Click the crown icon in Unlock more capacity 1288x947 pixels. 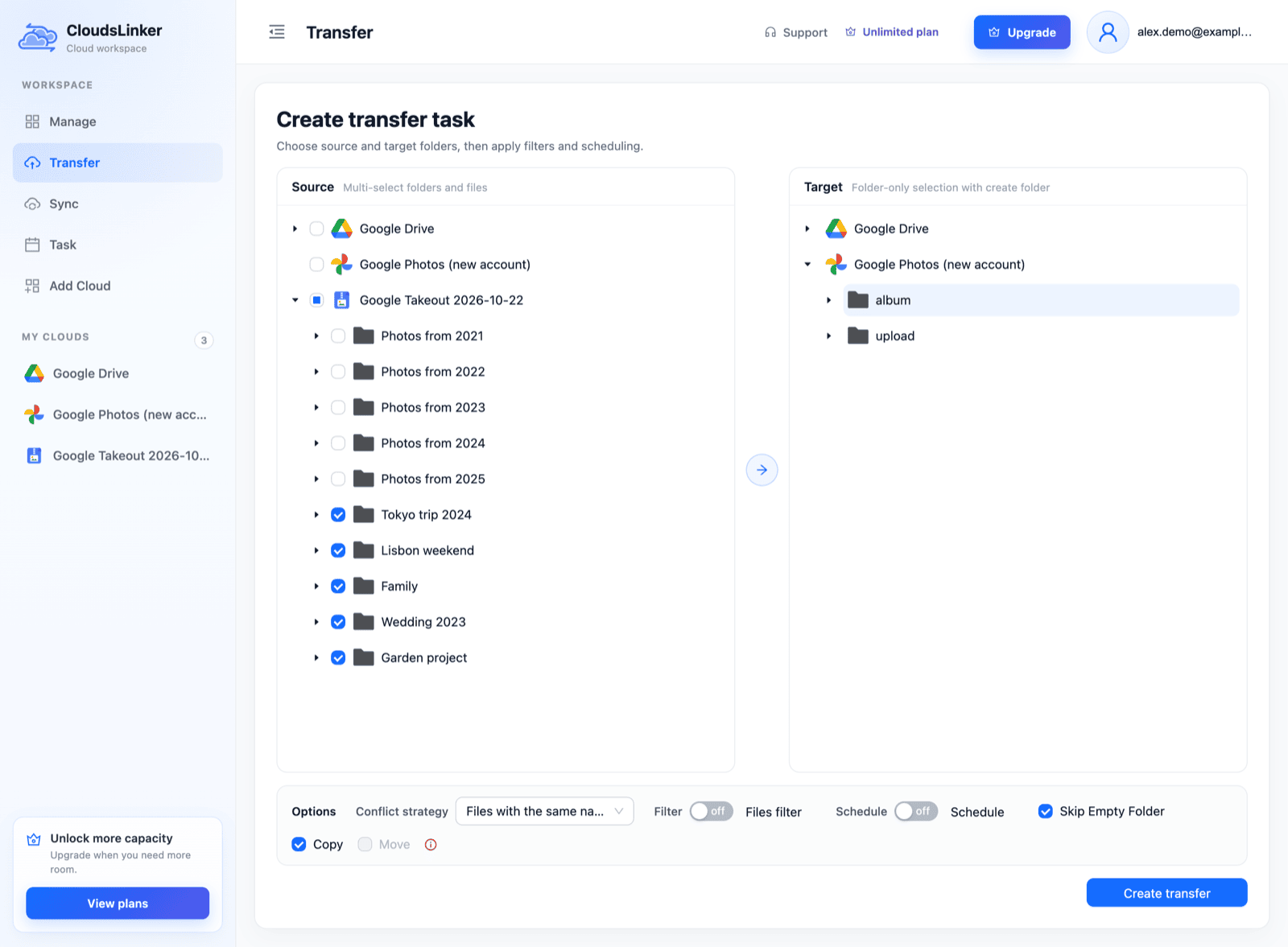(34, 839)
